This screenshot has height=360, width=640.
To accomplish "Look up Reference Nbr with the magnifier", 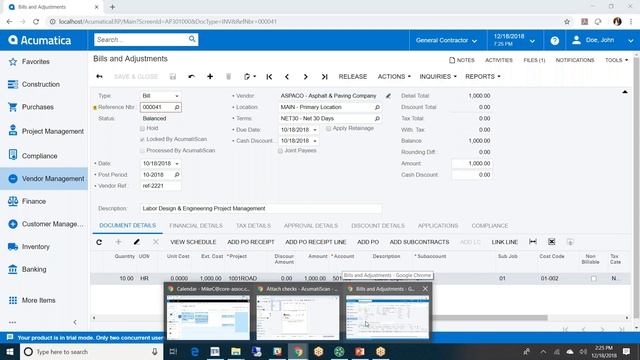I will tap(177, 107).
